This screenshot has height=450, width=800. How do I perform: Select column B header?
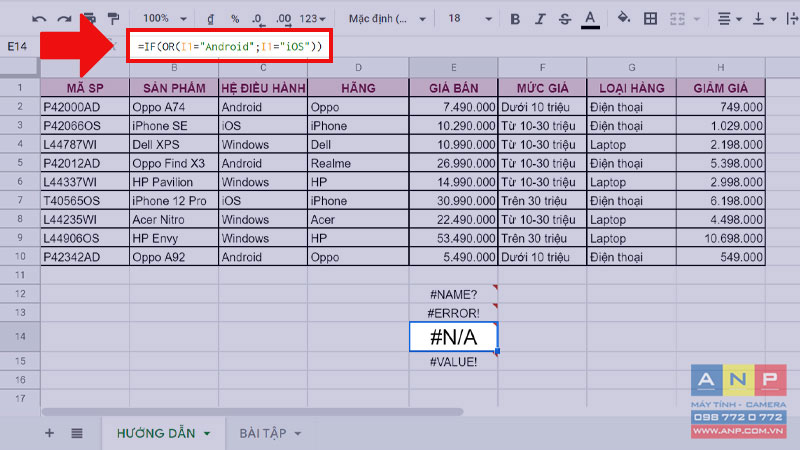[174, 67]
